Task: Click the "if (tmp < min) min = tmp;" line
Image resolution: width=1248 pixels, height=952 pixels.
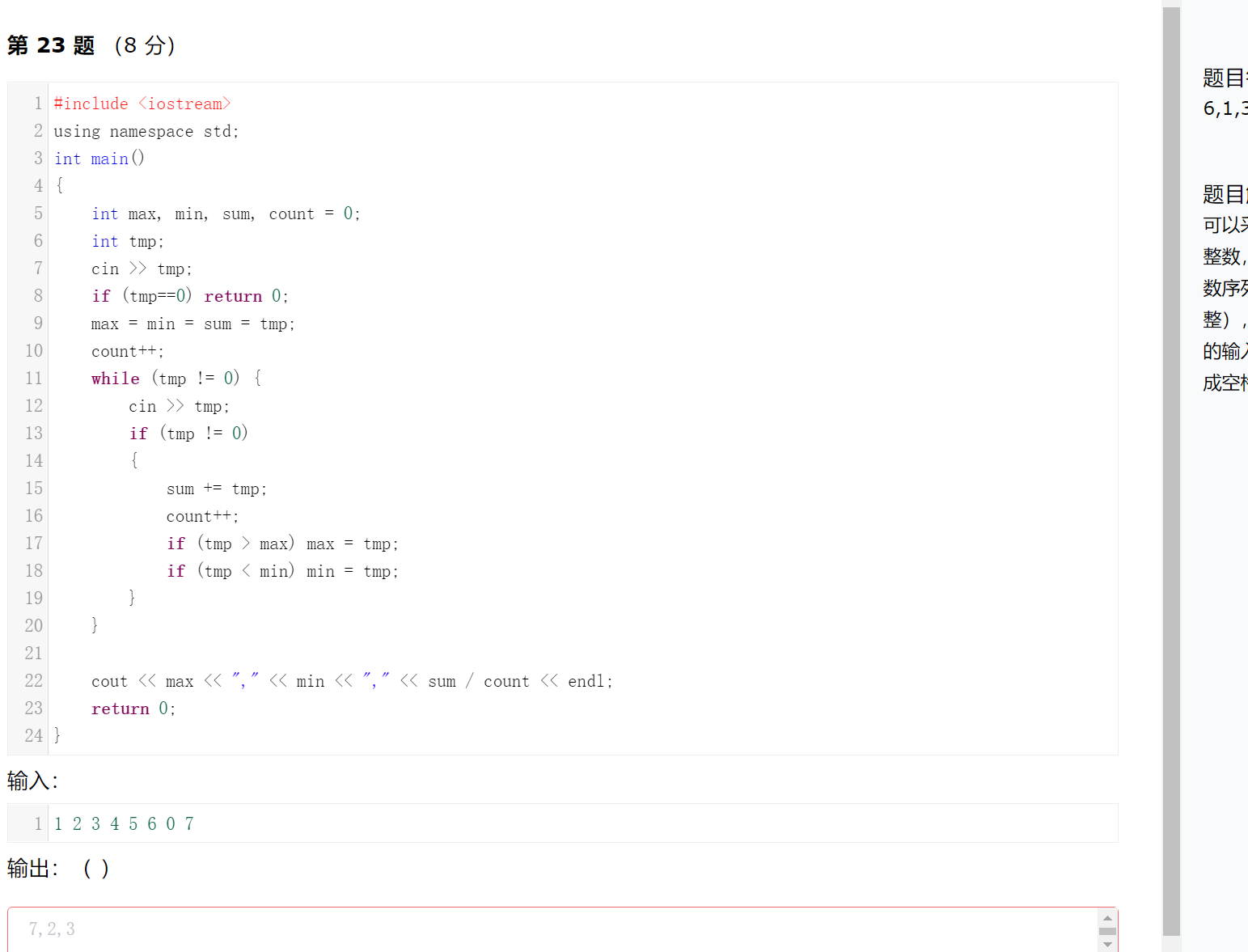Action: pyautogui.click(x=283, y=571)
